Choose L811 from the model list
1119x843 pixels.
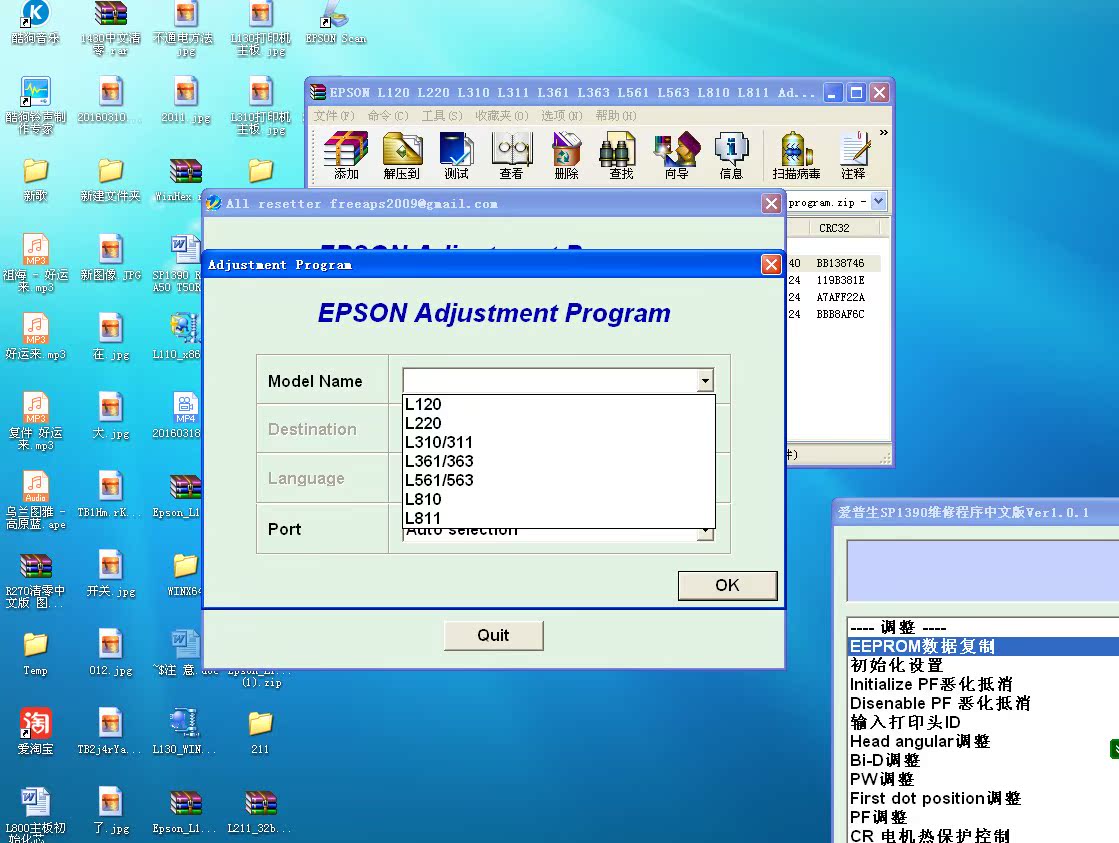[559, 518]
